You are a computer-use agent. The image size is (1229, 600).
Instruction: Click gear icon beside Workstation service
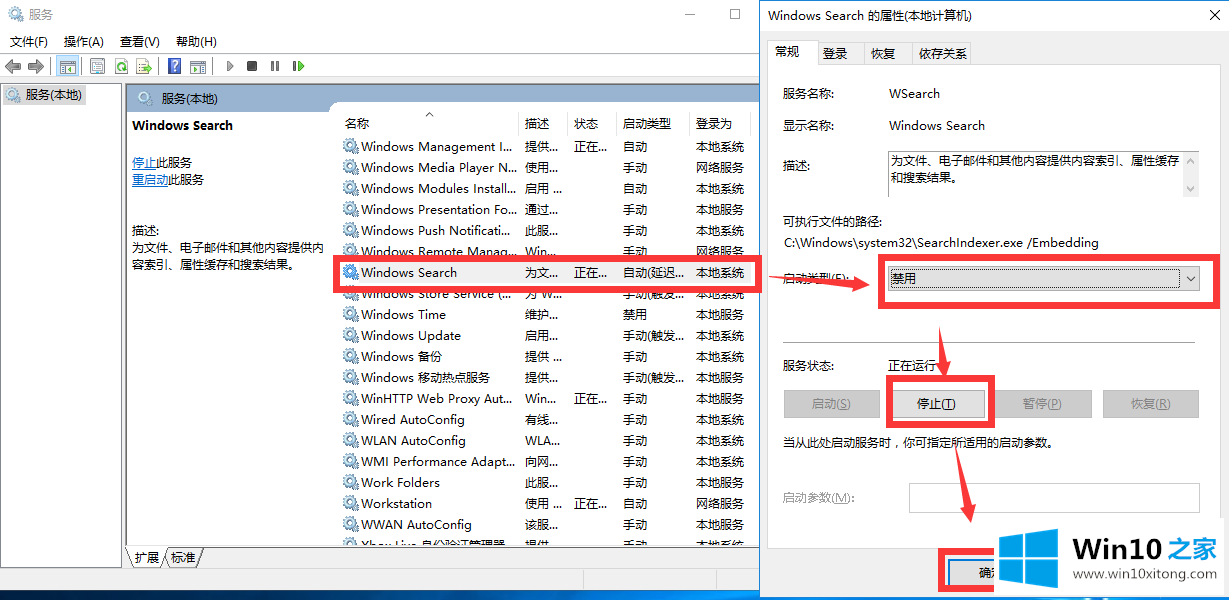click(x=350, y=503)
